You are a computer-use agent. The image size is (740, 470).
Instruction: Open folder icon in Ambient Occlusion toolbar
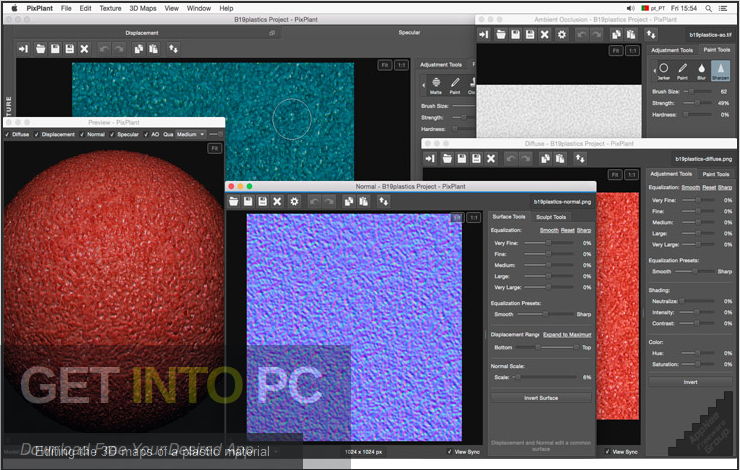(x=501, y=34)
